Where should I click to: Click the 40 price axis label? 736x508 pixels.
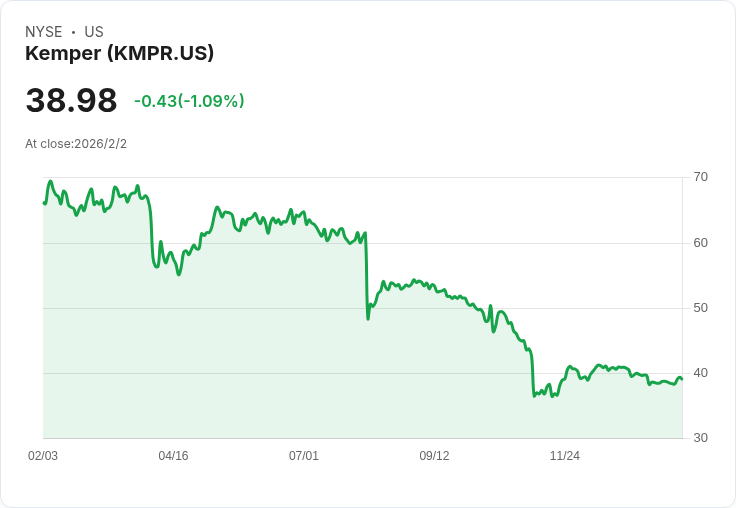700,373
